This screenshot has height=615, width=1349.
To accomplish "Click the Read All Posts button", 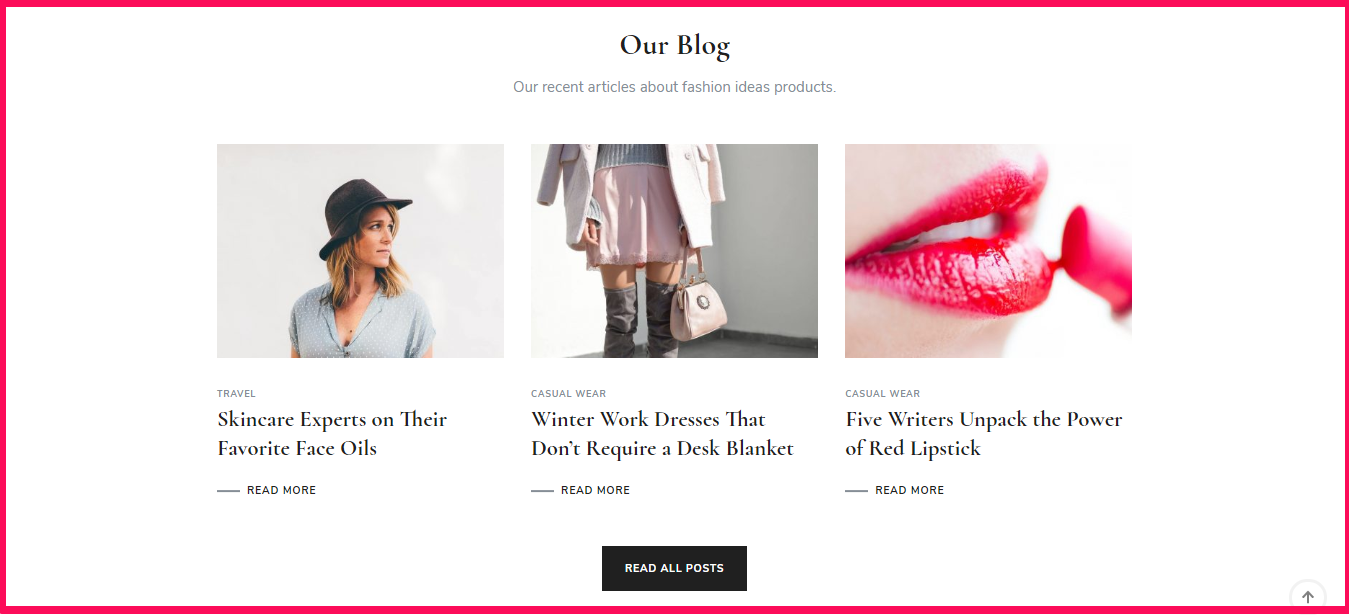I will click(x=674, y=568).
